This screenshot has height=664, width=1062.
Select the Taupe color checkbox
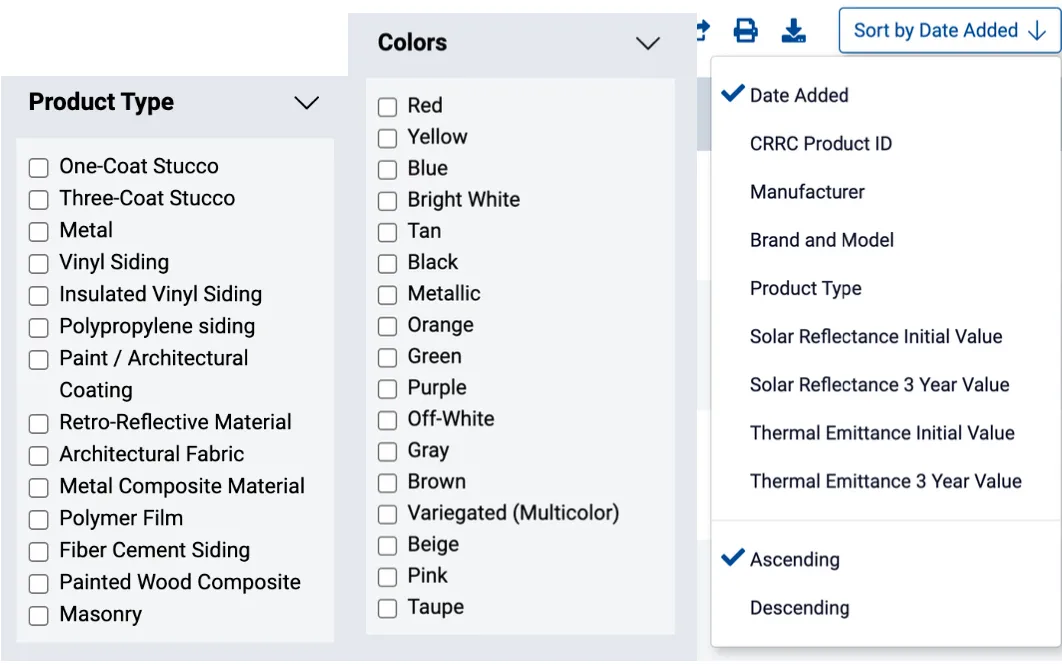[x=387, y=607]
